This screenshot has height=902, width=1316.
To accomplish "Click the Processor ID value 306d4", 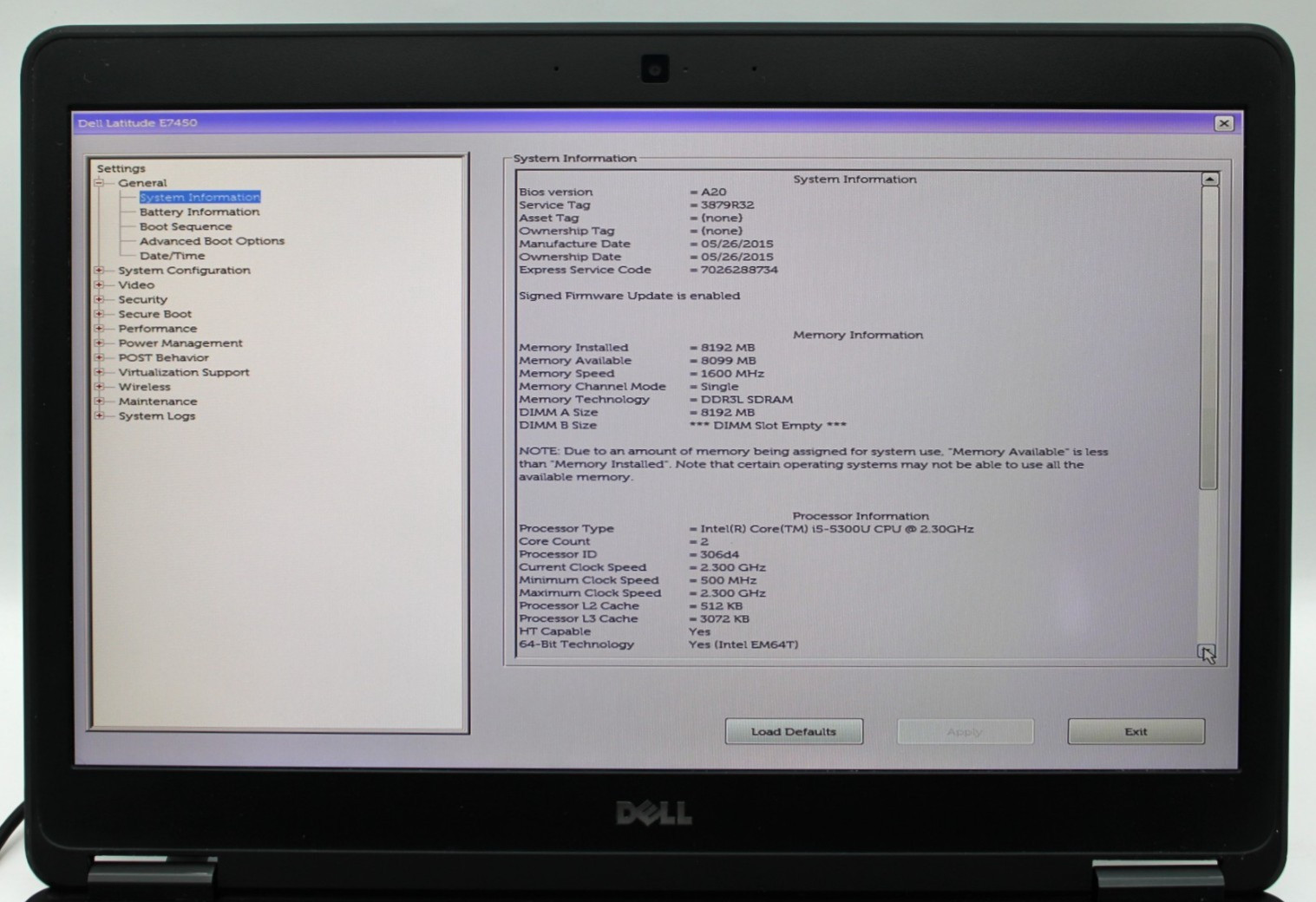I will pos(719,554).
